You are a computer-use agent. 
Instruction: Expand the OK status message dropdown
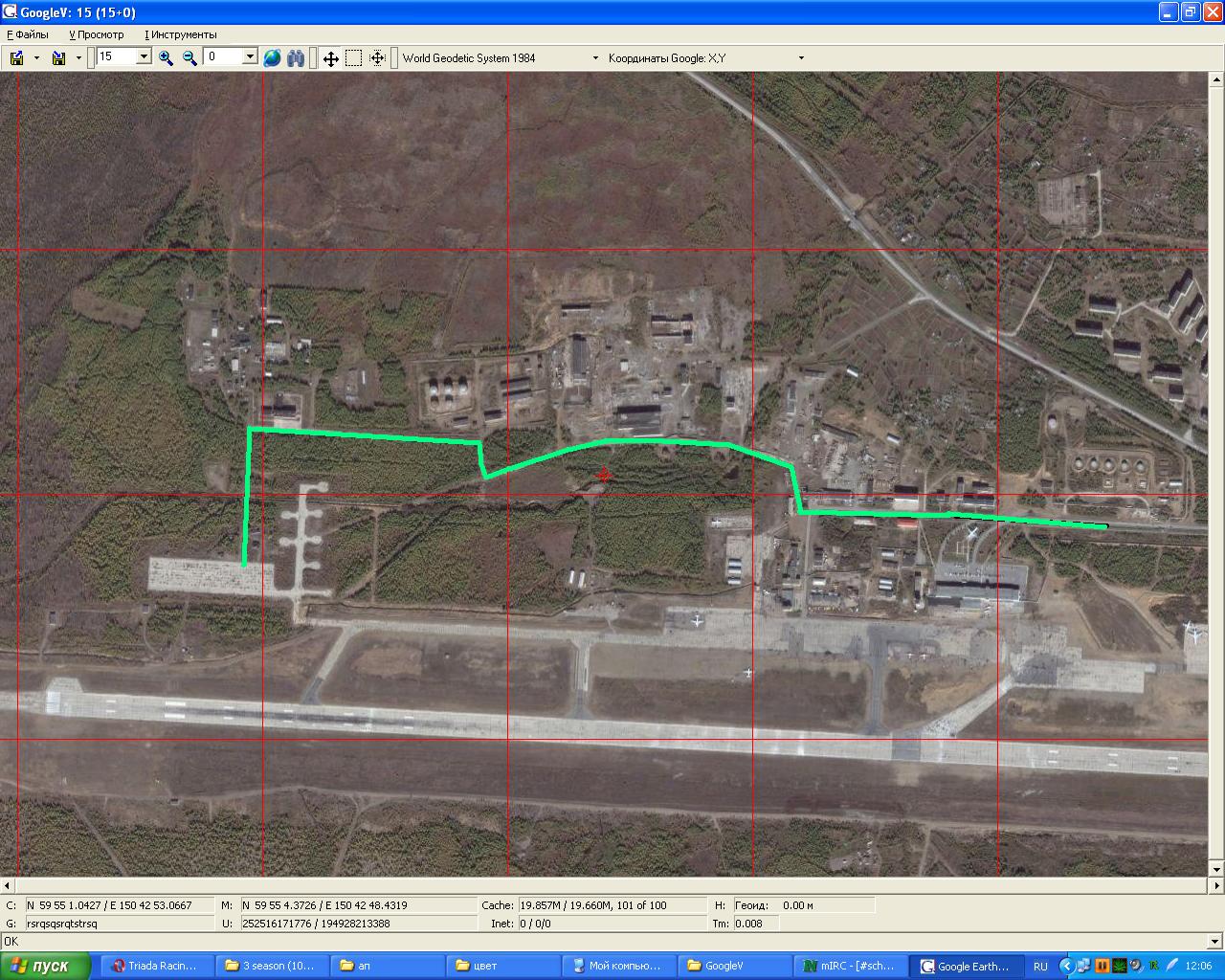click(1215, 942)
